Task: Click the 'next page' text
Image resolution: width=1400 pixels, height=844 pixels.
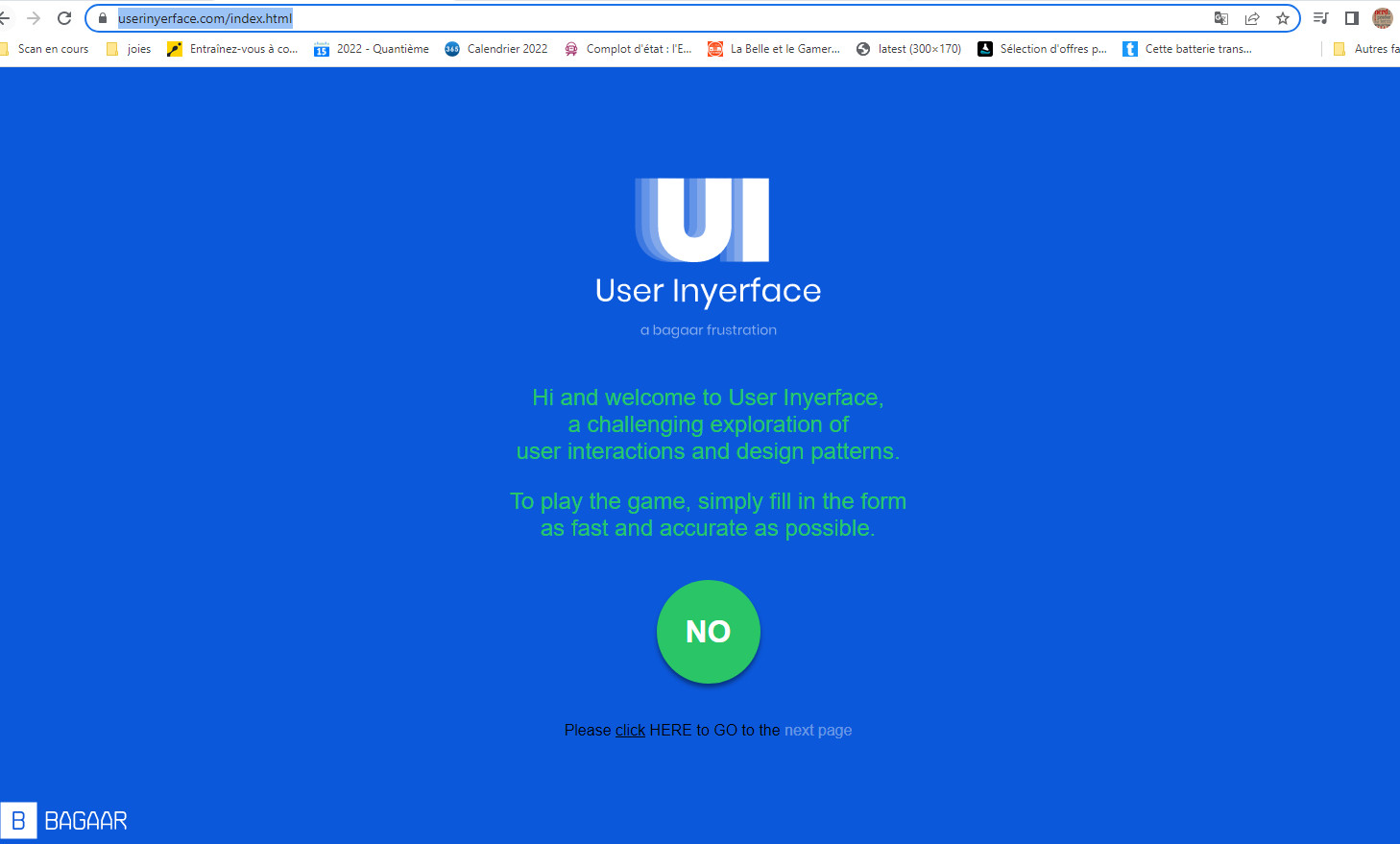Action: tap(818, 731)
